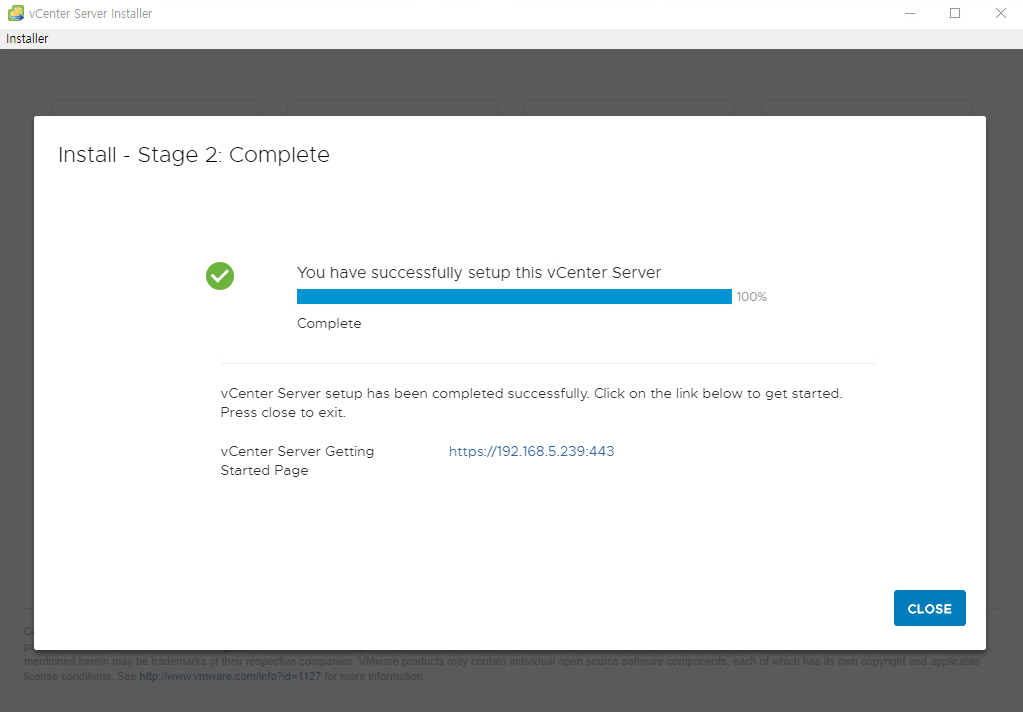Click 'You have successfully setup this vCenter Server'
The height and width of the screenshot is (712, 1023).
(x=479, y=272)
